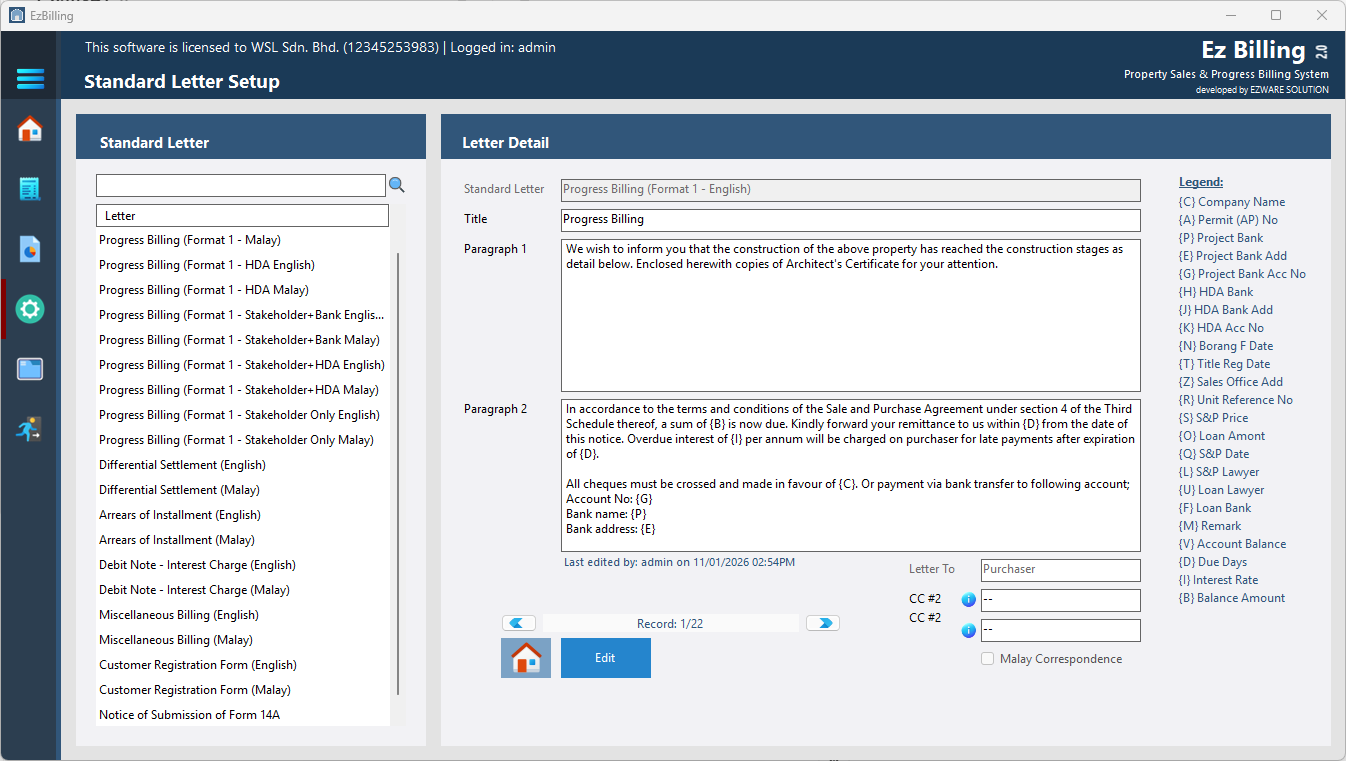Toggle the Malay Correspondence checkbox
The height and width of the screenshot is (761, 1346).
click(x=988, y=659)
